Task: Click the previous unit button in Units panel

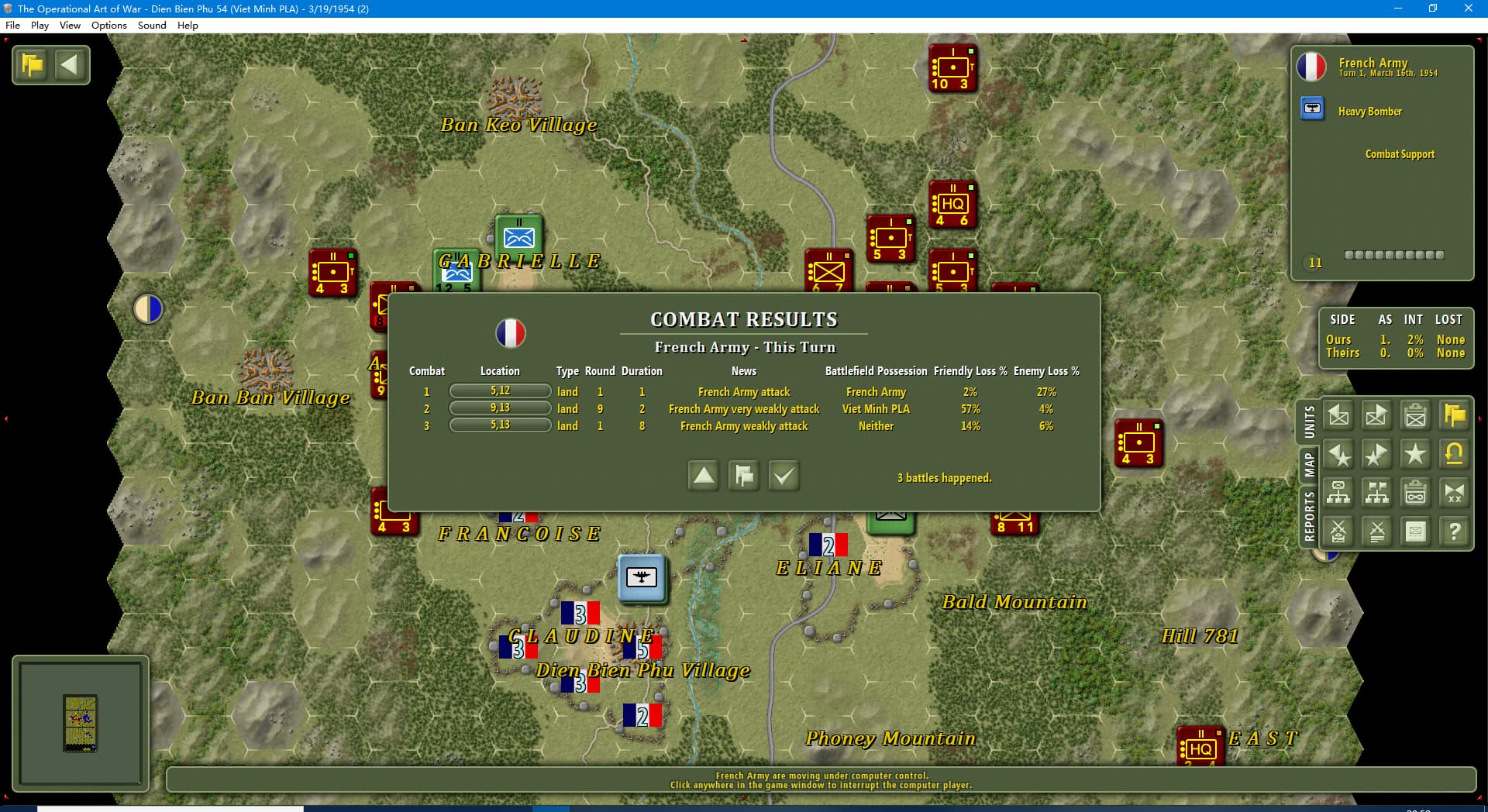Action: point(1338,415)
